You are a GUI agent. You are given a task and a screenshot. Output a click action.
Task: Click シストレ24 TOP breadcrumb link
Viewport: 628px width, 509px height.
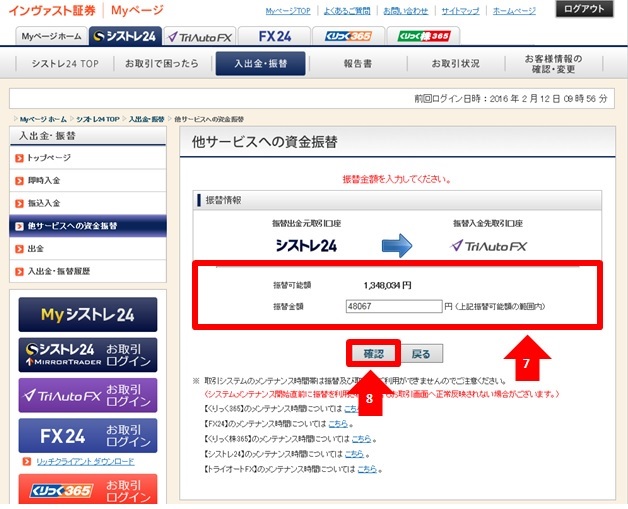(x=98, y=119)
